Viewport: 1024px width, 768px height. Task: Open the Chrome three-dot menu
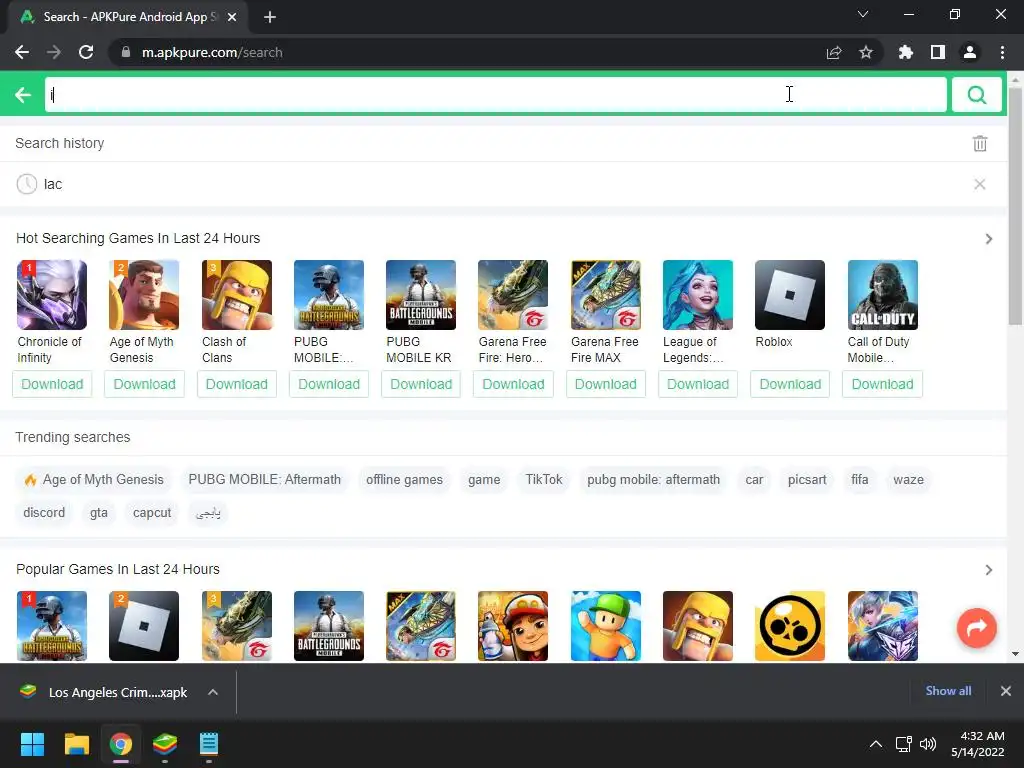(x=1002, y=52)
